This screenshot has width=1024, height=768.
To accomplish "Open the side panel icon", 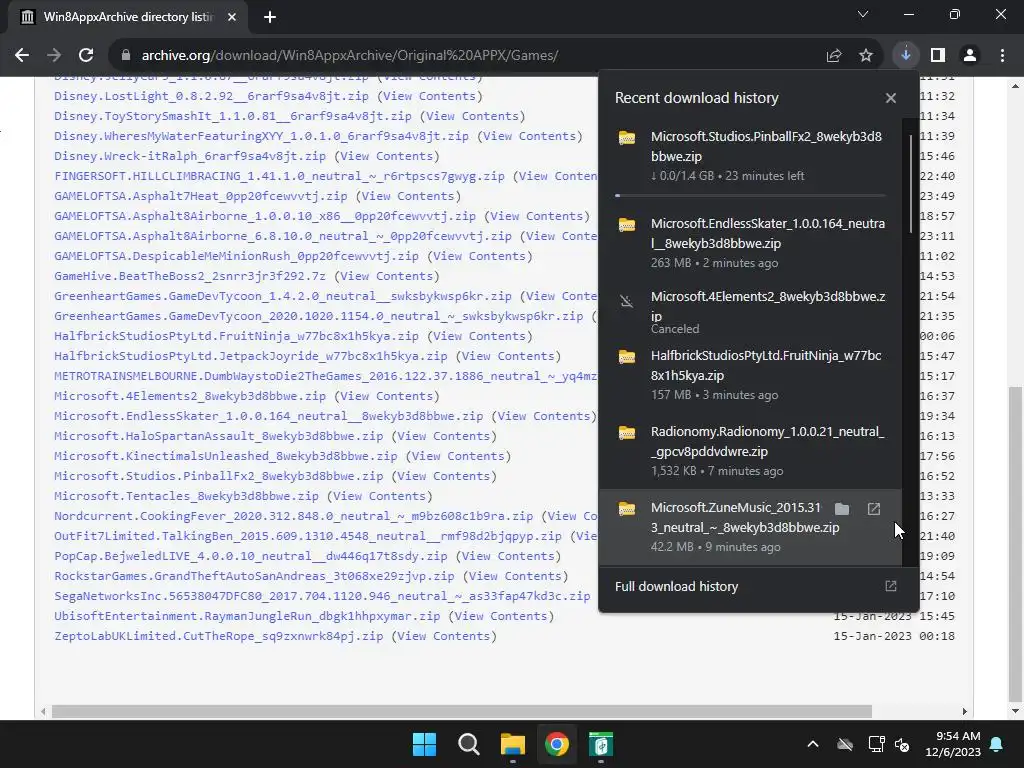I will pos(938,56).
